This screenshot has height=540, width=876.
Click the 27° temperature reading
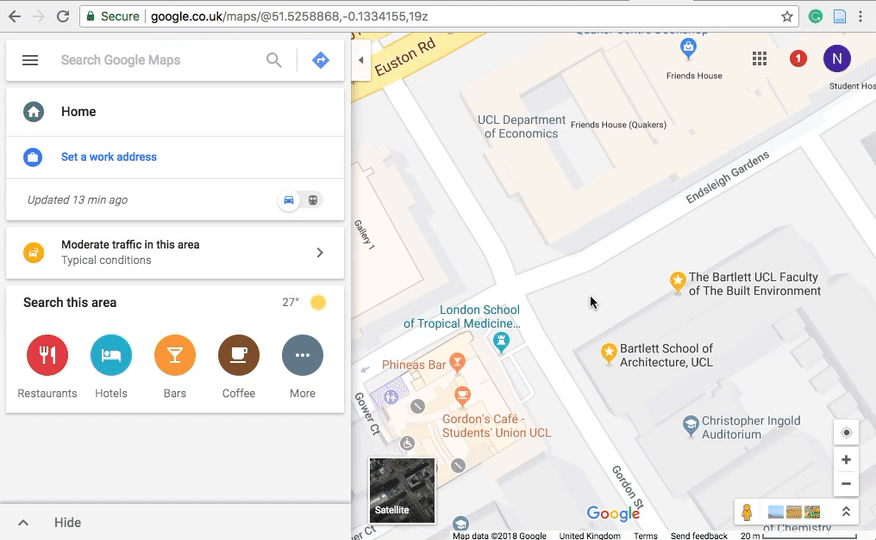click(291, 303)
